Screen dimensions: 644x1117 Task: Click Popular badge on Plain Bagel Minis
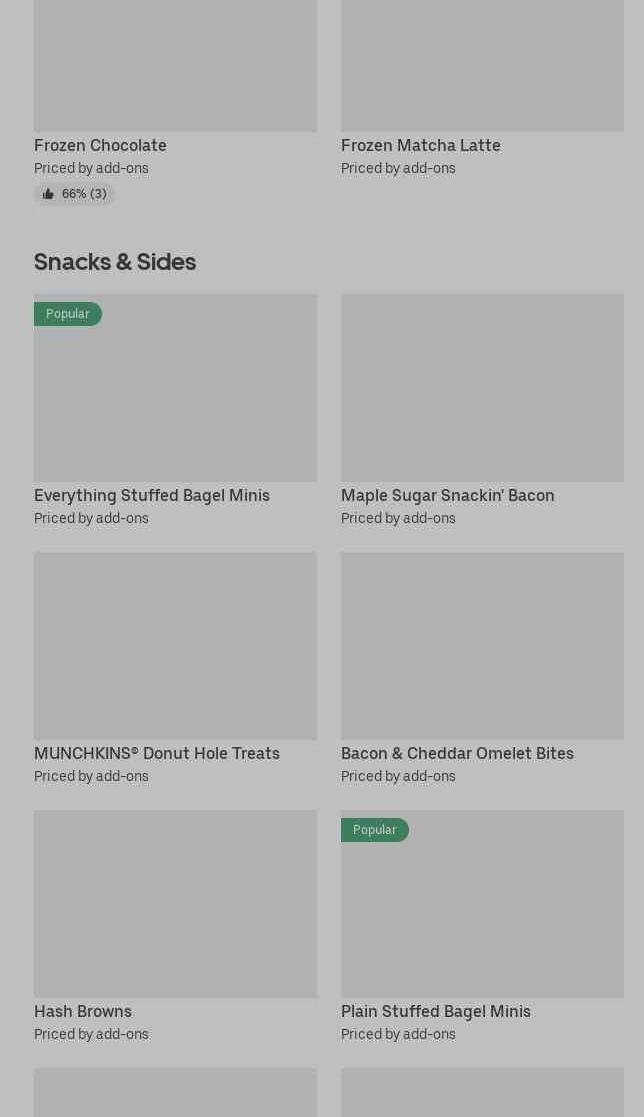tap(375, 830)
